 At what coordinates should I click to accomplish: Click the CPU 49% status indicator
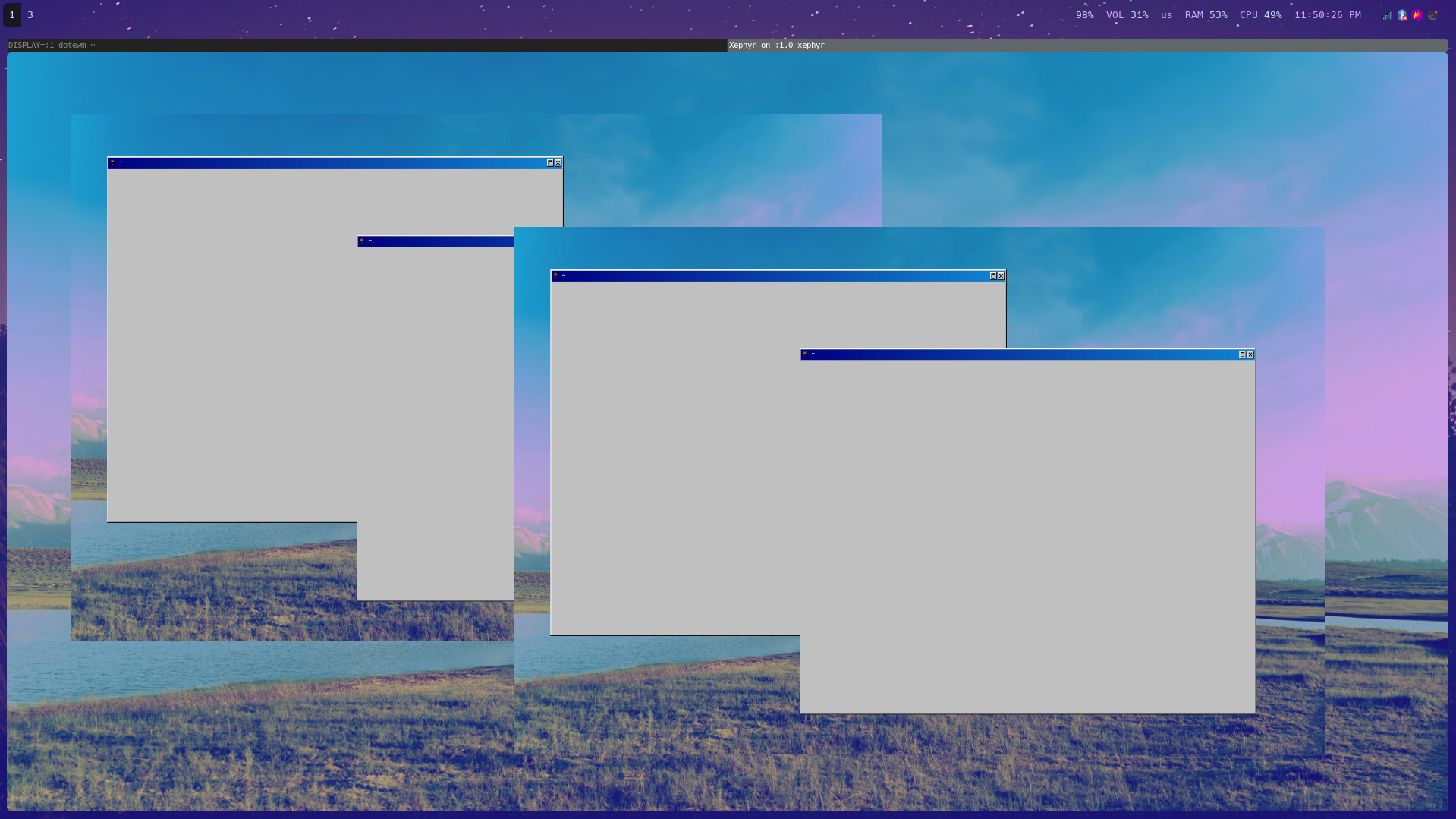point(1260,15)
